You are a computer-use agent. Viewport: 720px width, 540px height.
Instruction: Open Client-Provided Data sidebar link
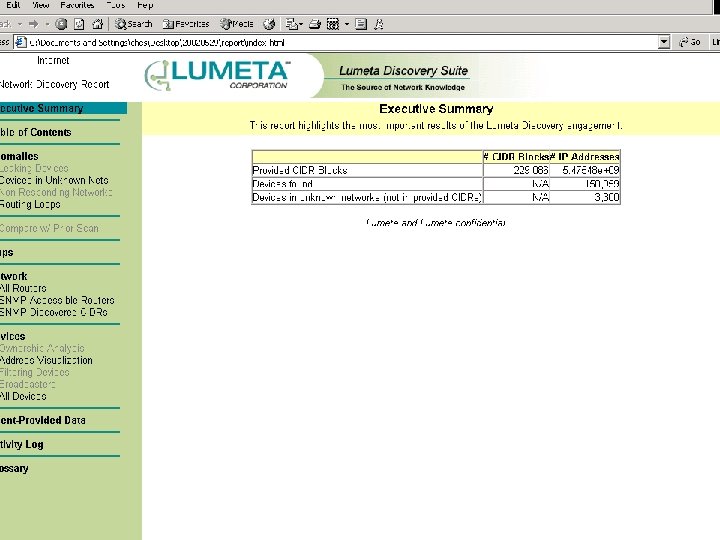[43, 420]
